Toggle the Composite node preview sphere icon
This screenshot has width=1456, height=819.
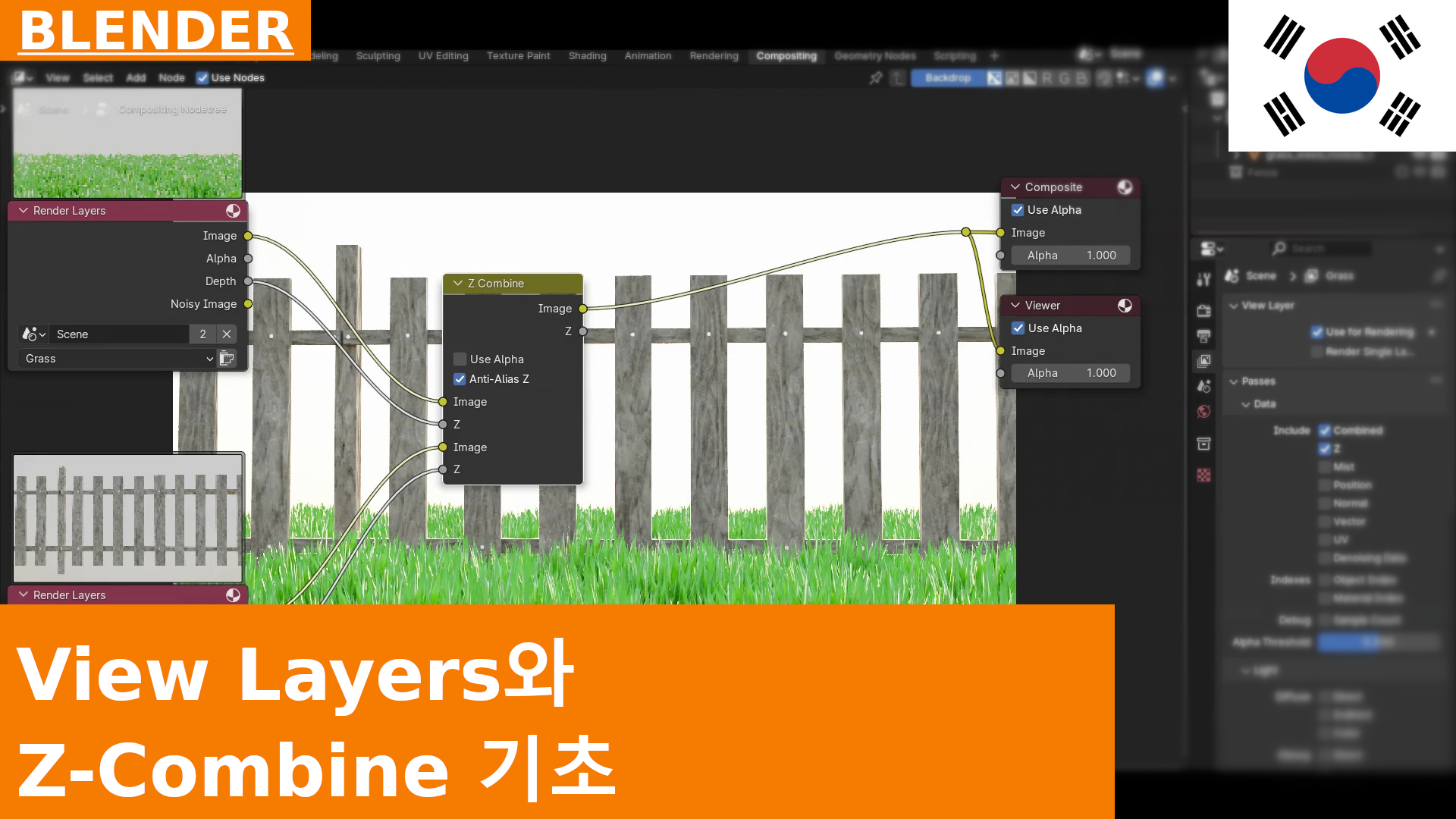point(1125,187)
